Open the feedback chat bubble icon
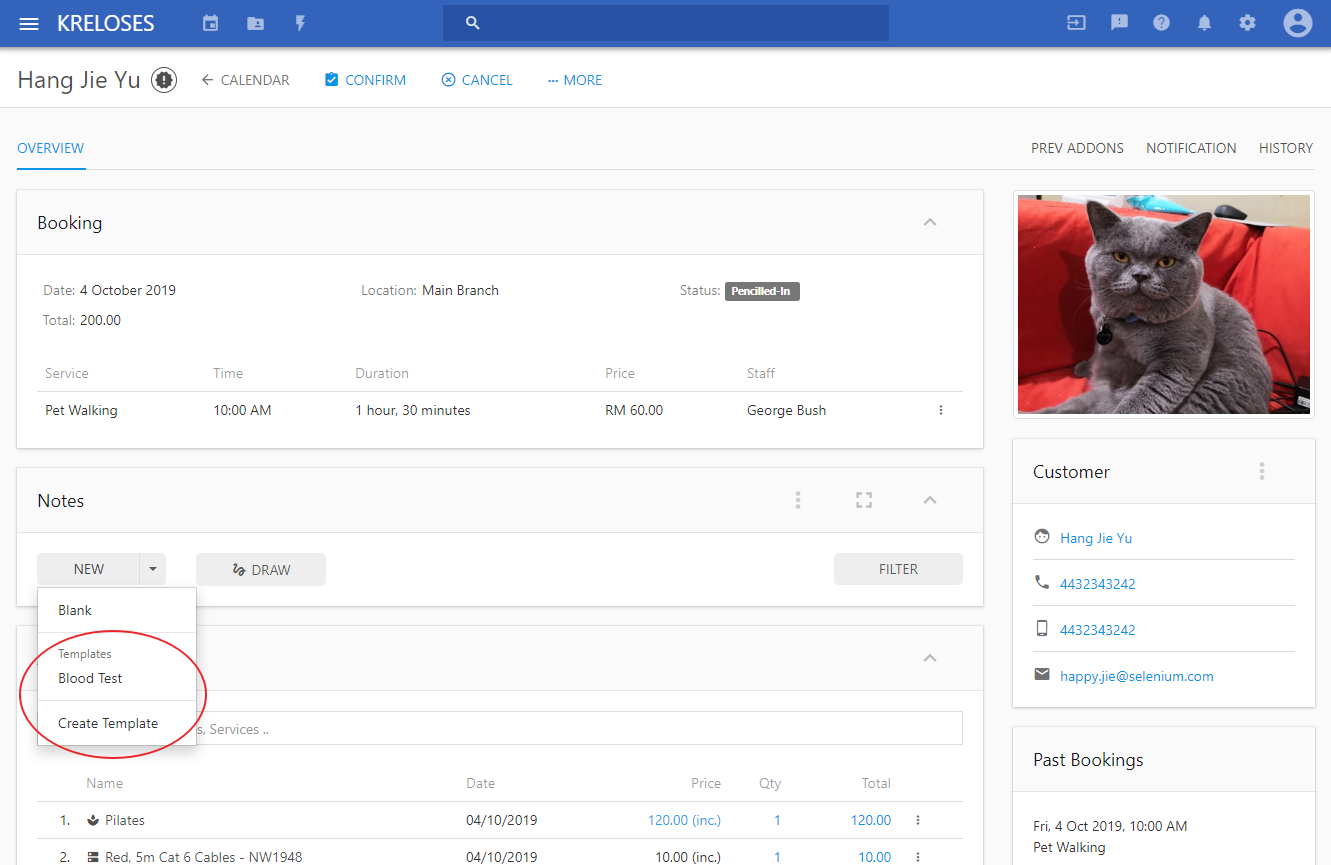Image resolution: width=1331 pixels, height=865 pixels. coord(1119,23)
